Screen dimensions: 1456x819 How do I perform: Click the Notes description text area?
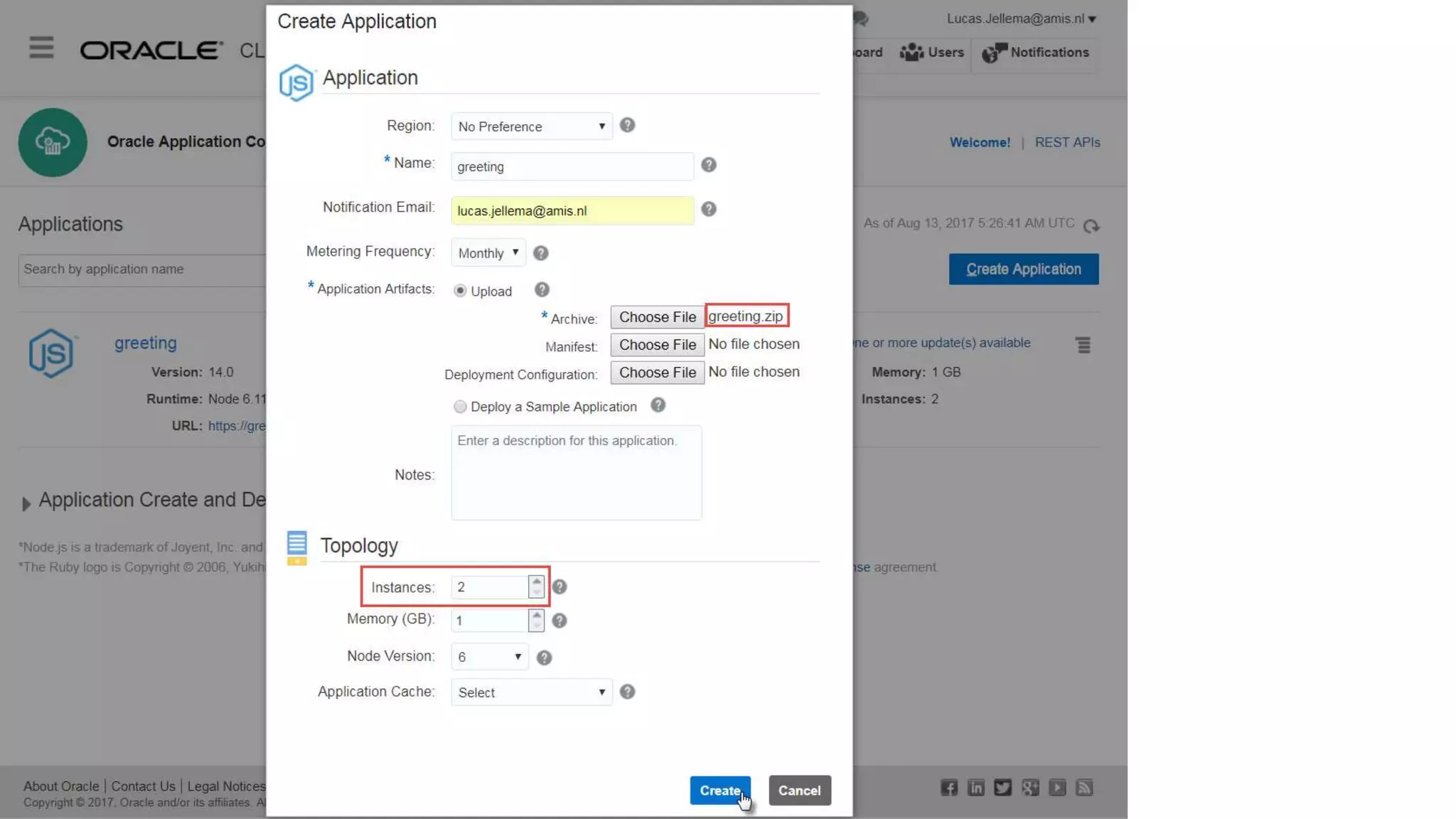coord(576,473)
